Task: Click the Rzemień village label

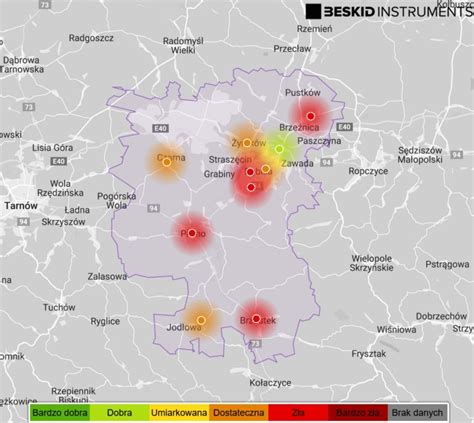Action: [315, 29]
